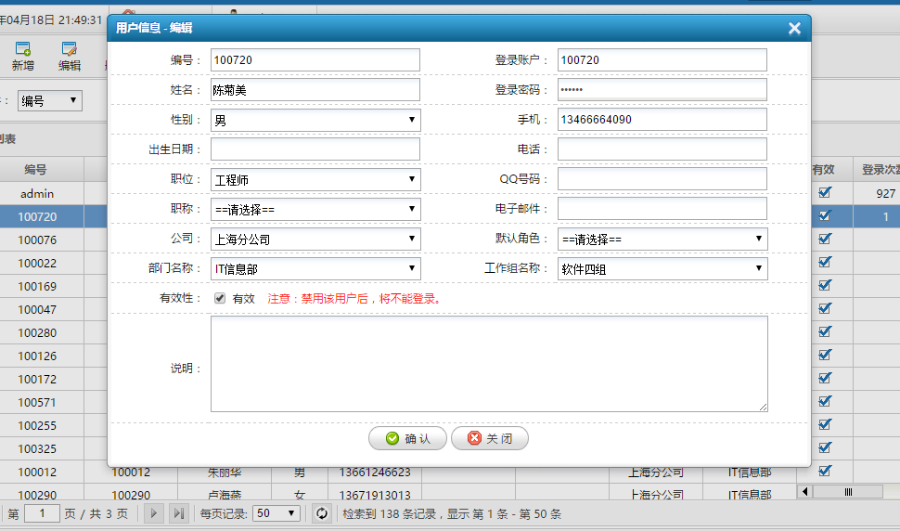
Task: Click the 确认 button
Action: 407,439
